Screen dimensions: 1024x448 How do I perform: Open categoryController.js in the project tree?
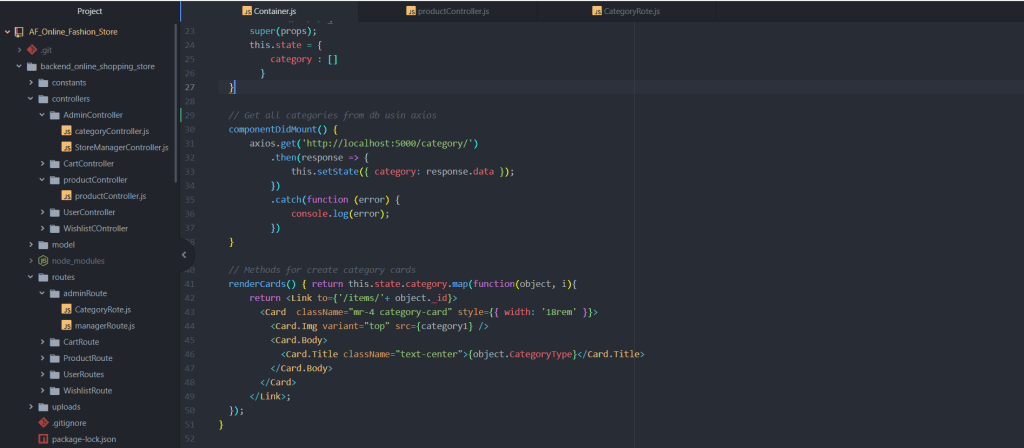pos(111,131)
